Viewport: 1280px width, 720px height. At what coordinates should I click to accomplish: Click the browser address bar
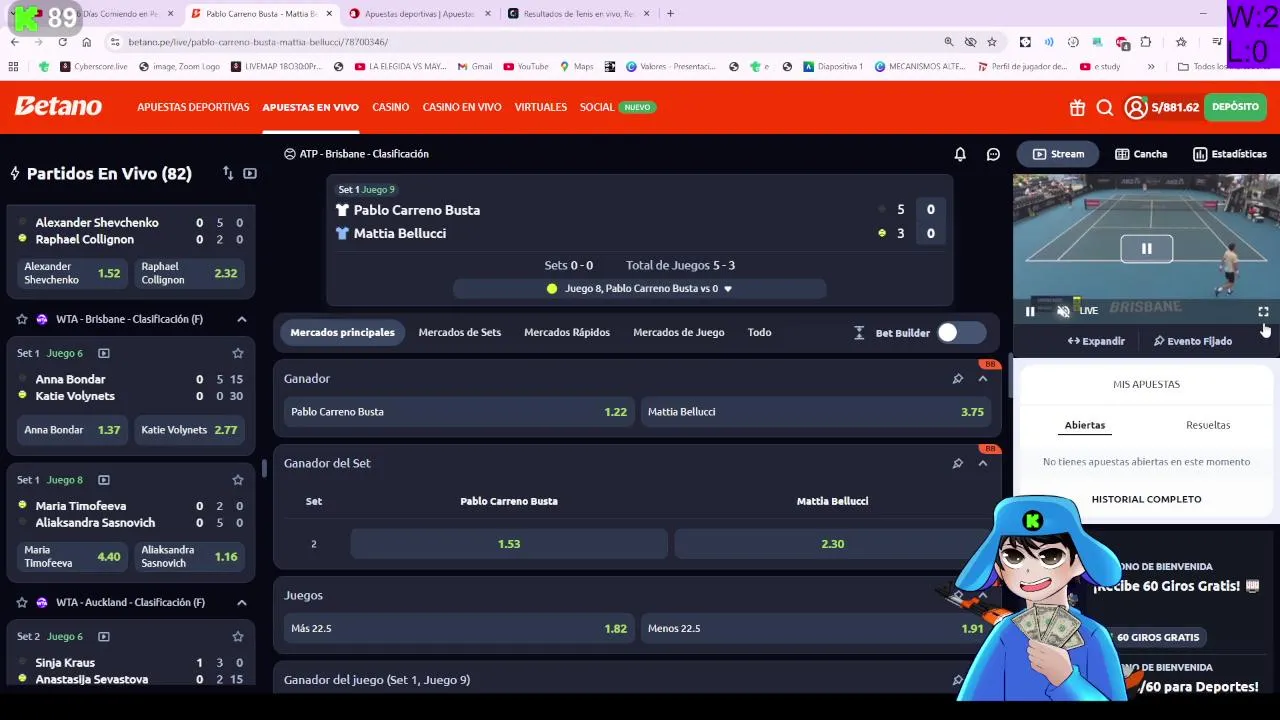pos(520,42)
